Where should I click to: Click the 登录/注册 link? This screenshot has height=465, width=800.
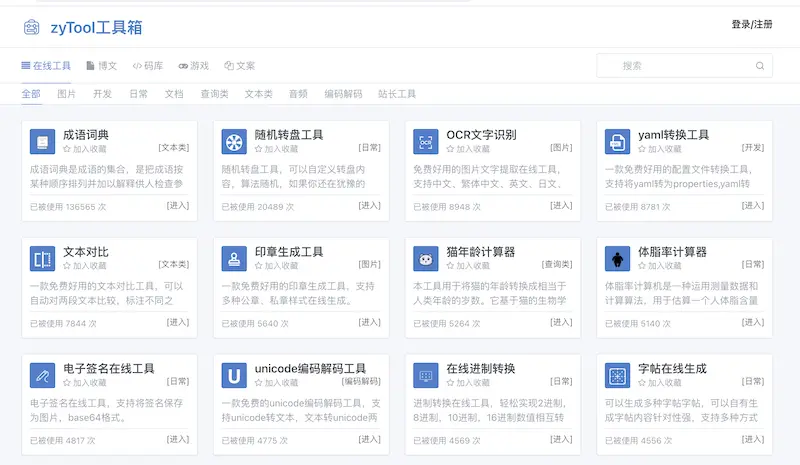click(x=752, y=24)
